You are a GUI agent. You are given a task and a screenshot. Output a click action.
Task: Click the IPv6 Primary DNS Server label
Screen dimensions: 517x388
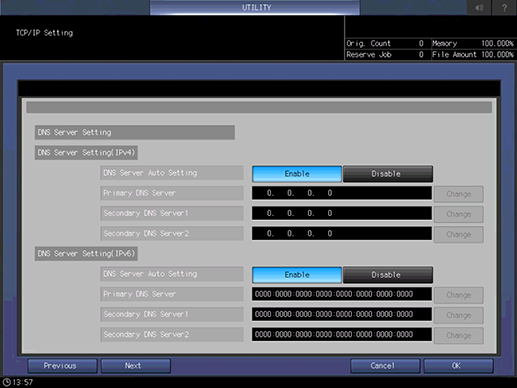pos(172,294)
